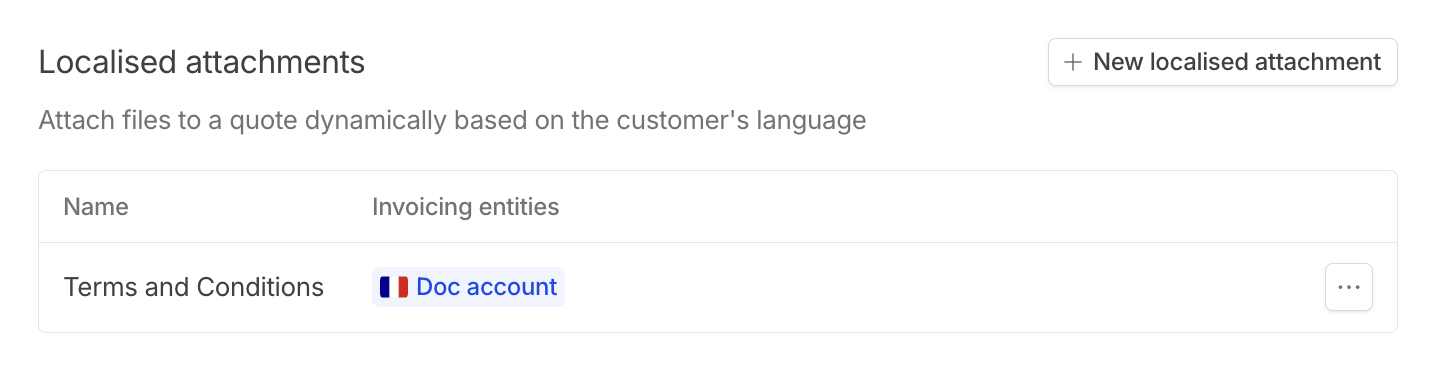Image resolution: width=1436 pixels, height=372 pixels.
Task: Click the attachment description subtitle text
Action: point(452,121)
